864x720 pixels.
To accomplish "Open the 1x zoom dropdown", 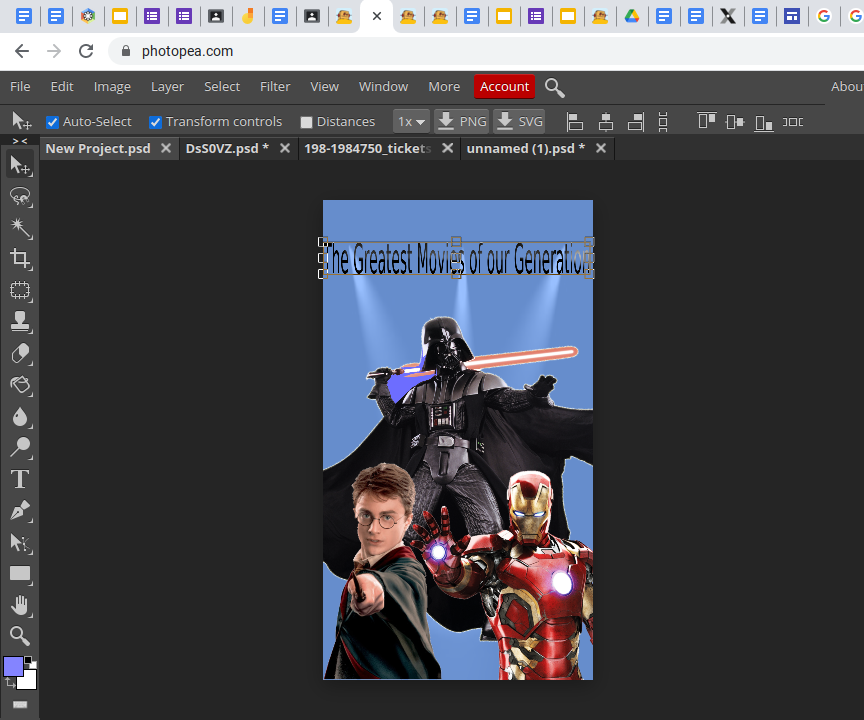I will pyautogui.click(x=411, y=121).
